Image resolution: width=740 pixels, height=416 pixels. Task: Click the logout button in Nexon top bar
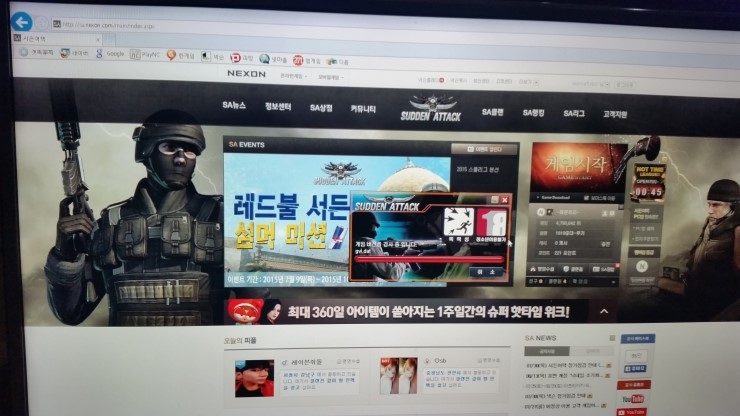625,85
